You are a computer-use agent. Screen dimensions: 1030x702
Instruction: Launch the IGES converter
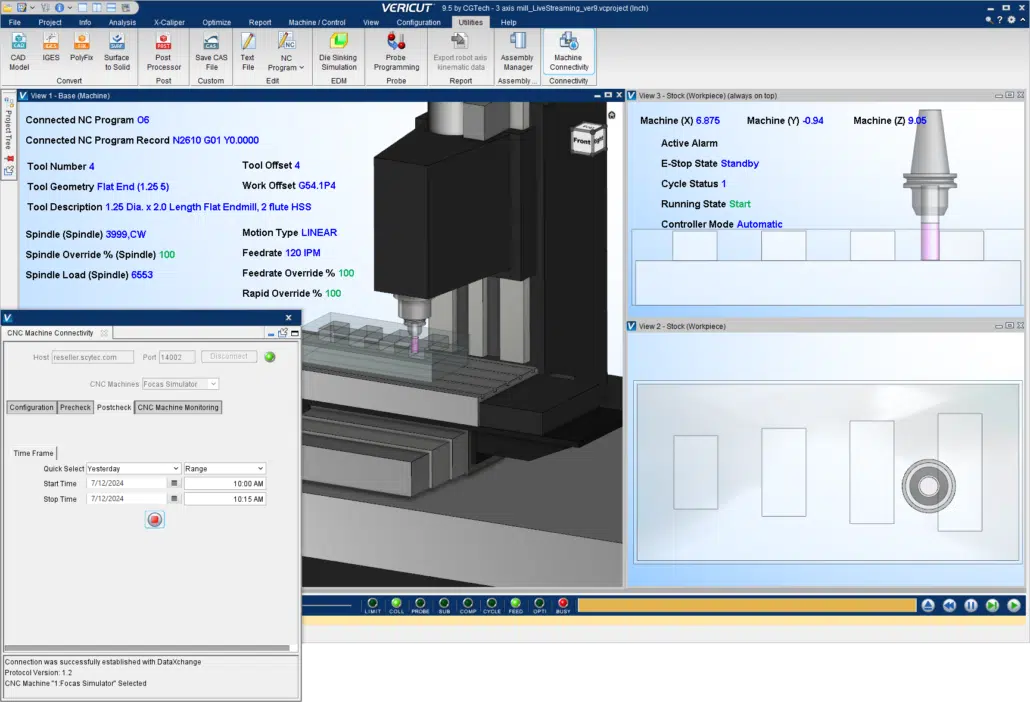click(x=51, y=47)
